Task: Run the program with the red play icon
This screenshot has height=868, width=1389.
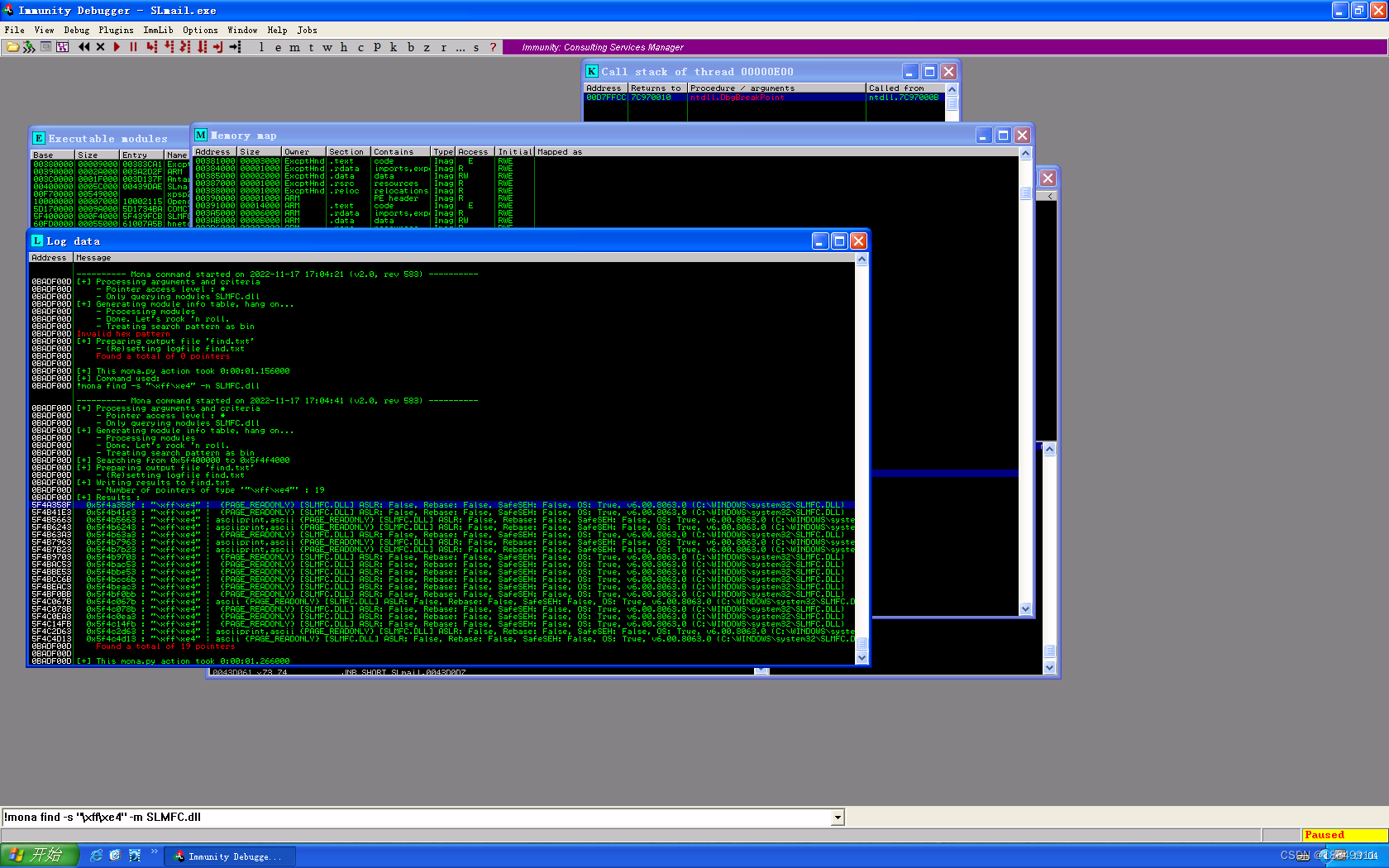Action: [x=117, y=47]
